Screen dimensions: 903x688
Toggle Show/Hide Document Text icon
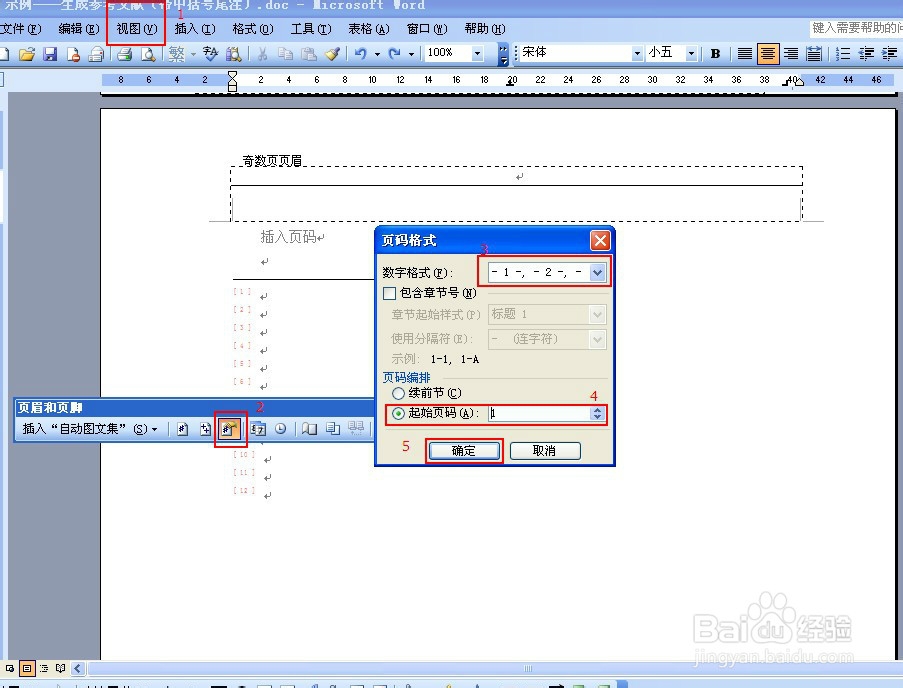tap(333, 429)
